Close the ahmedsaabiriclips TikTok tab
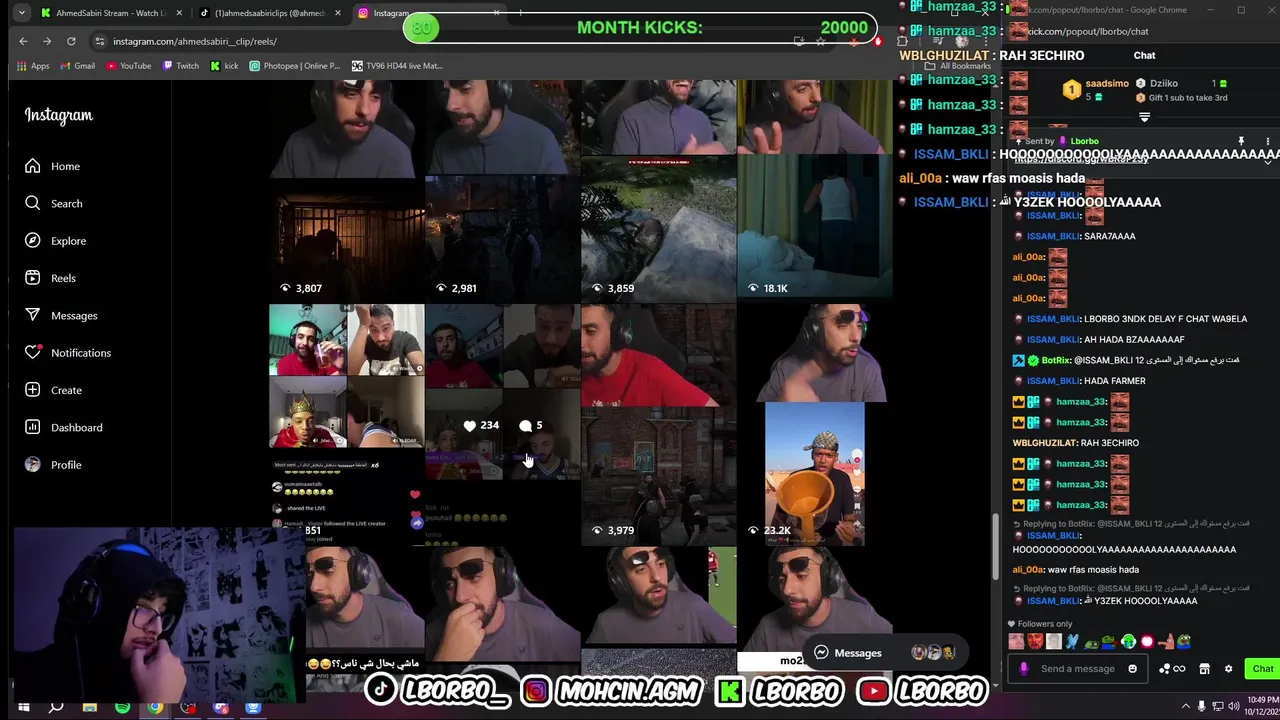 tap(337, 13)
